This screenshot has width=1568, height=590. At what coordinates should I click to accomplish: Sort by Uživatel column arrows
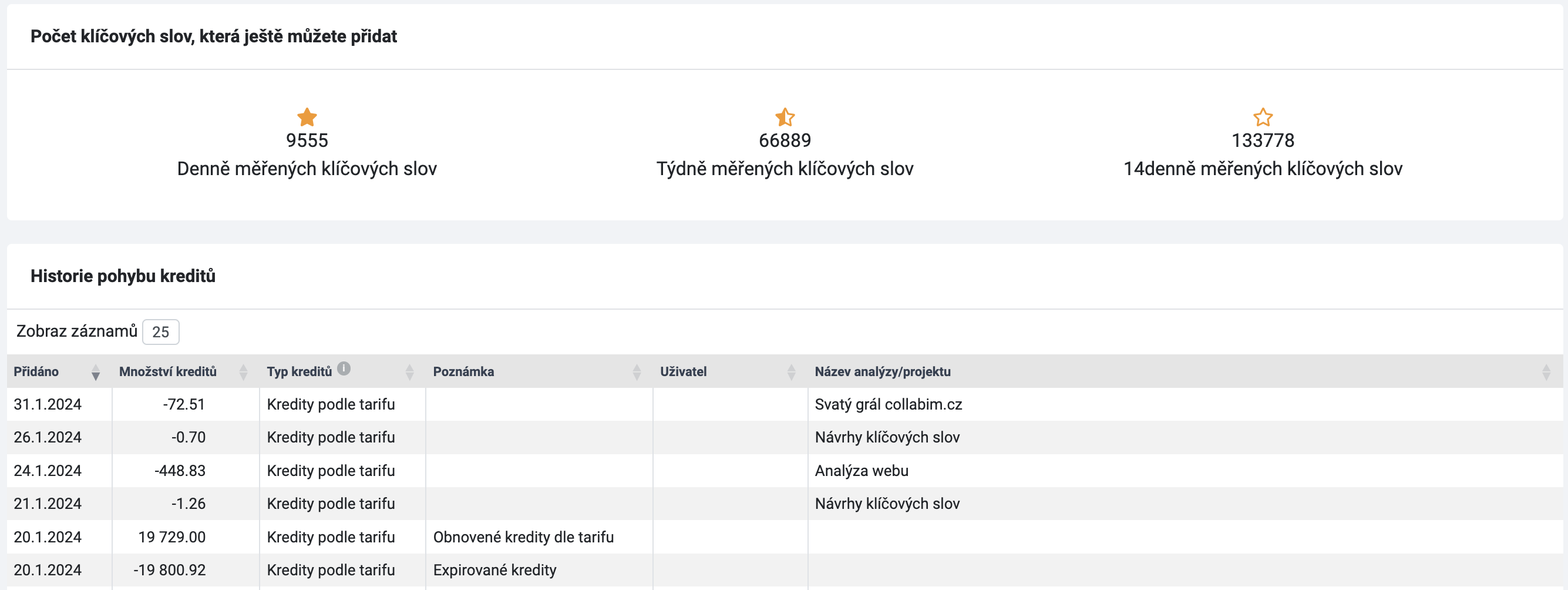(x=791, y=372)
